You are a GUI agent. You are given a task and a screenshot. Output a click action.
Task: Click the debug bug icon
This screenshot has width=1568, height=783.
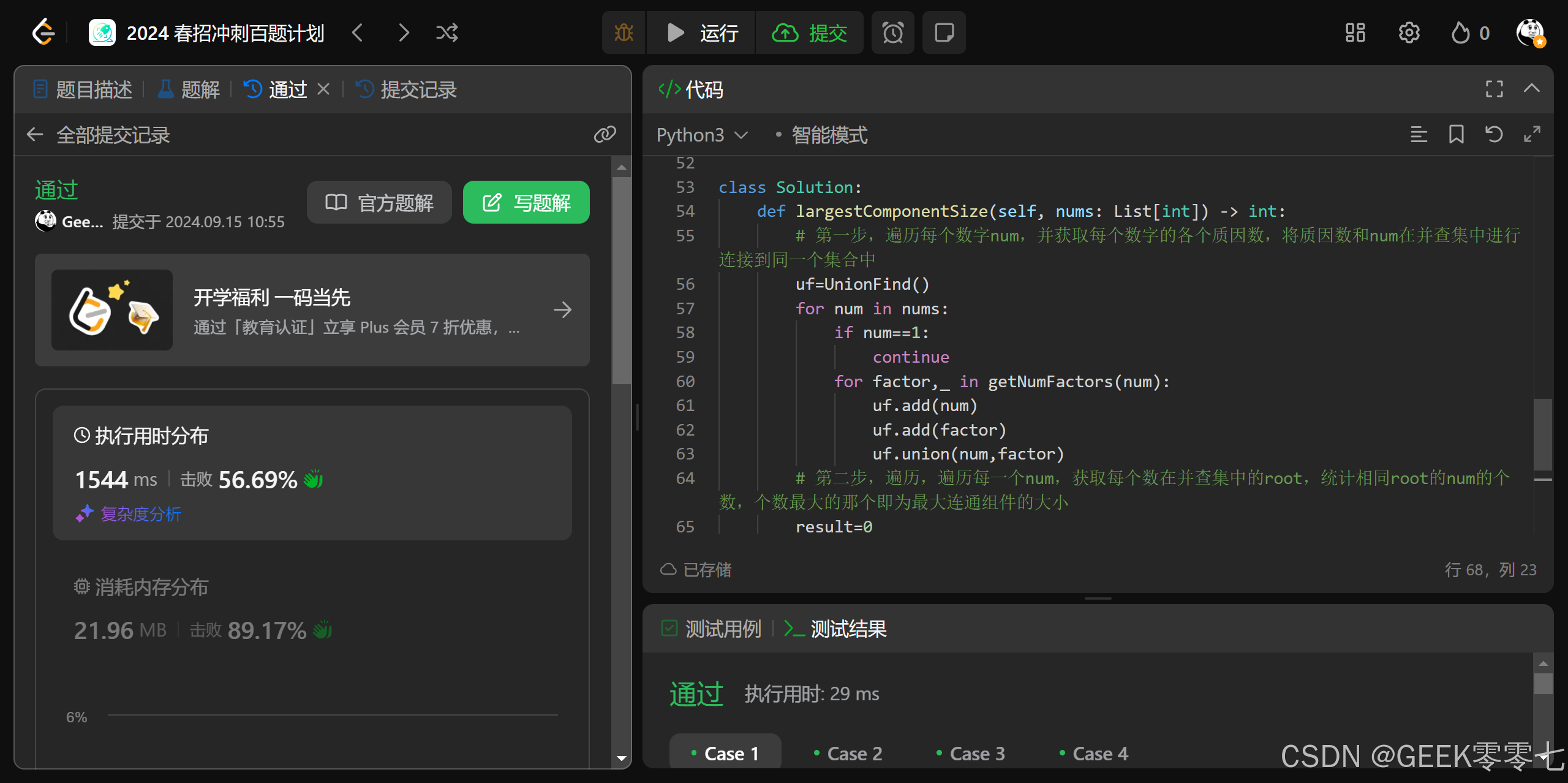coord(624,32)
